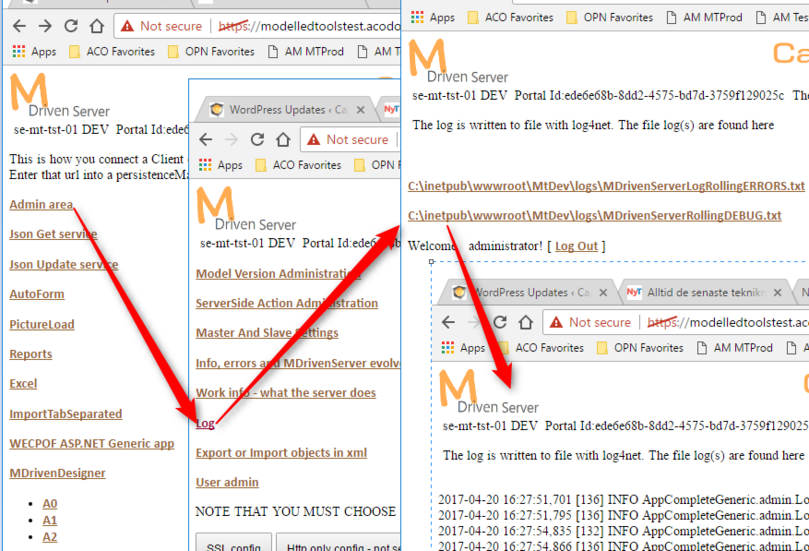Open Model Version Administration link
Screen dimensions: 809x551
click(278, 274)
